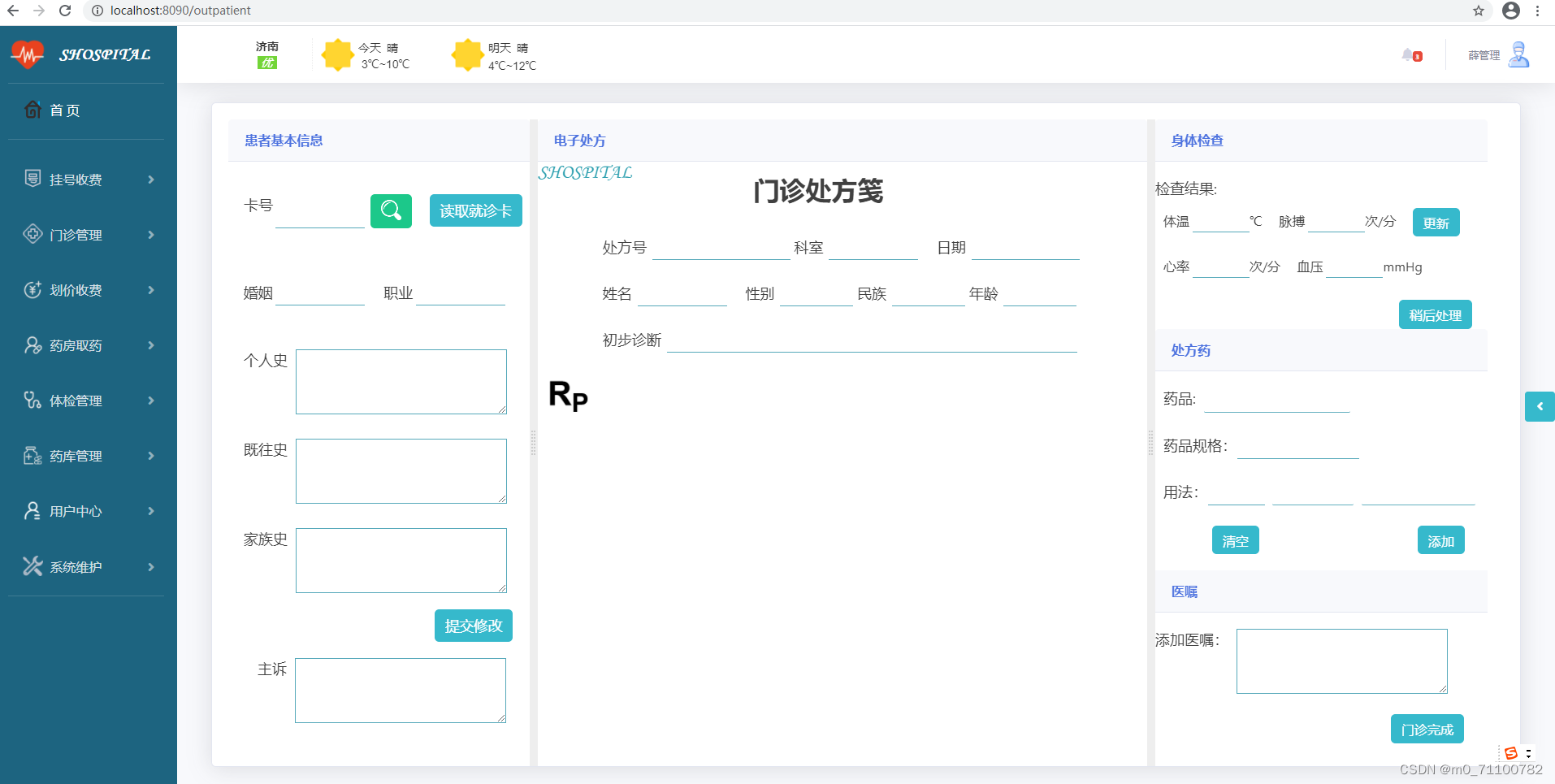The image size is (1555, 784).
Task: Expand the 用户中心 menu chevron
Action: [151, 511]
